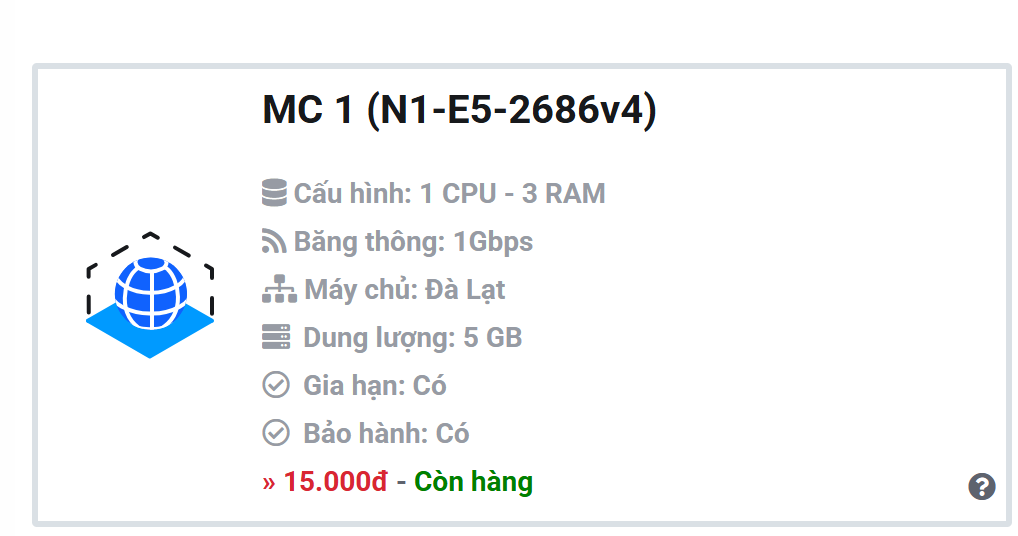This screenshot has width=1018, height=536.
Task: Click the red » arrow before the price
Action: click(269, 482)
